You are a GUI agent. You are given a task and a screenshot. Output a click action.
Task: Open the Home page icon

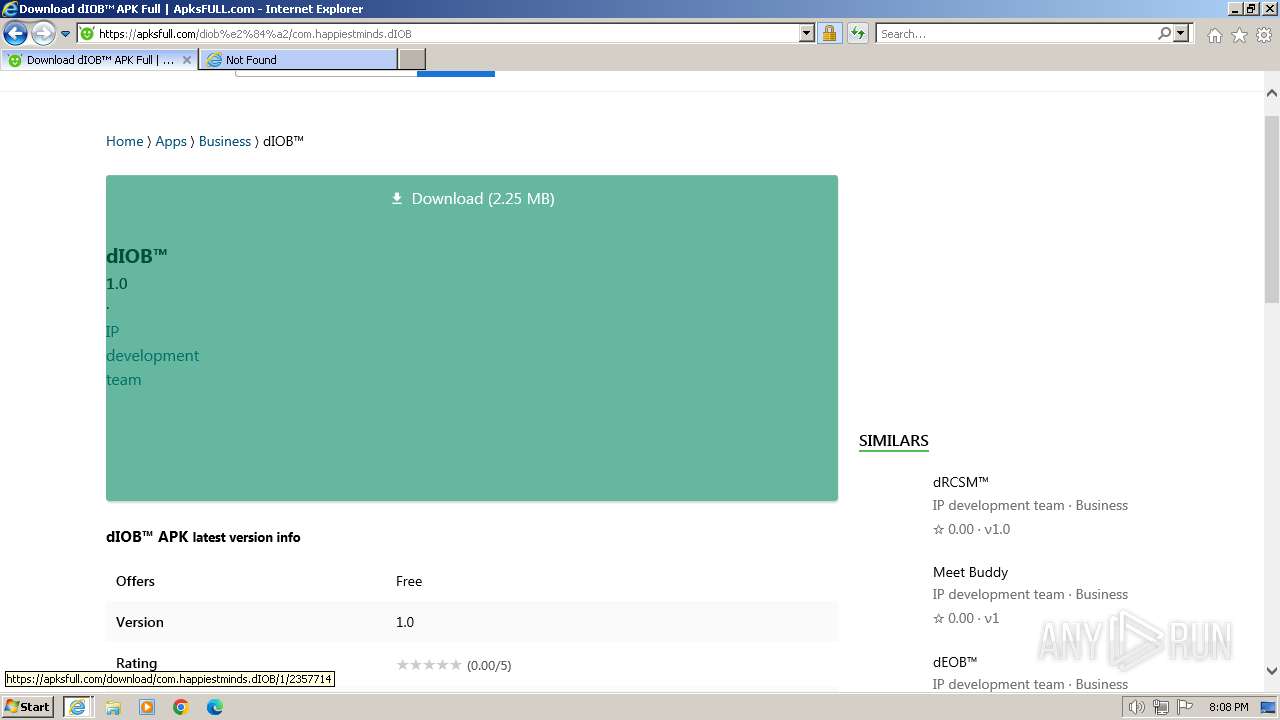[1214, 35]
